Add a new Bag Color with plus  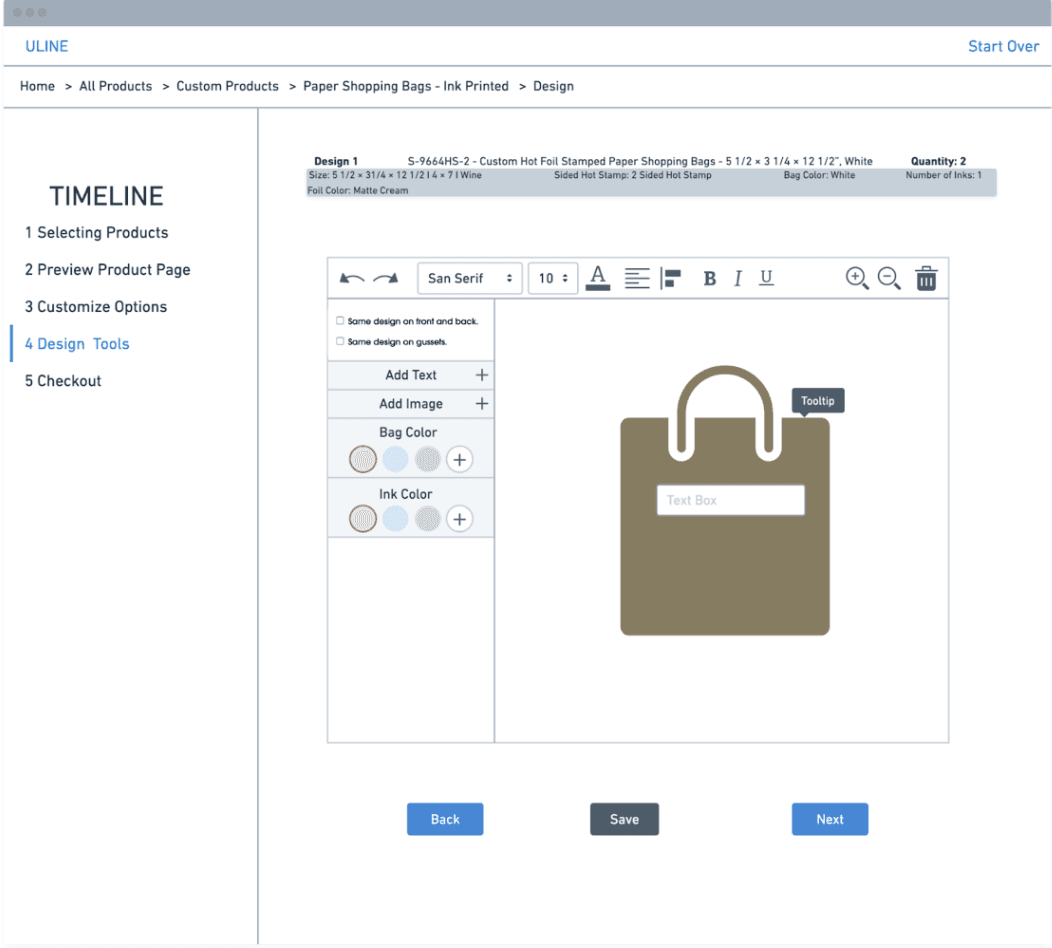(460, 460)
